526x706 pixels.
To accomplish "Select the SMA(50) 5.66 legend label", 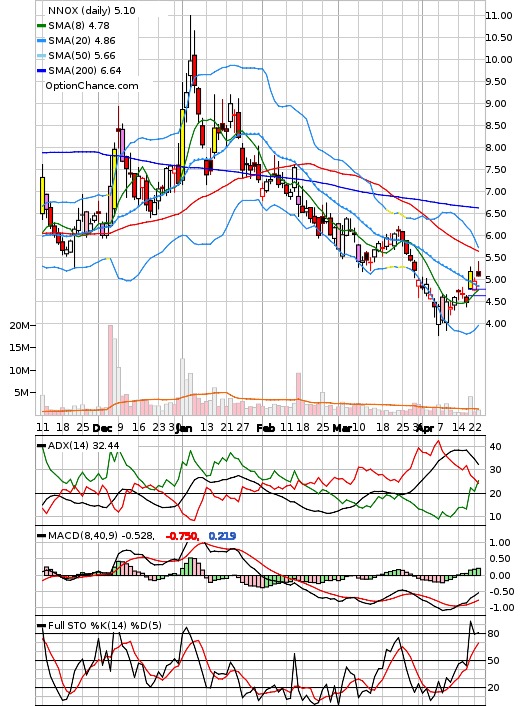I will (x=82, y=55).
